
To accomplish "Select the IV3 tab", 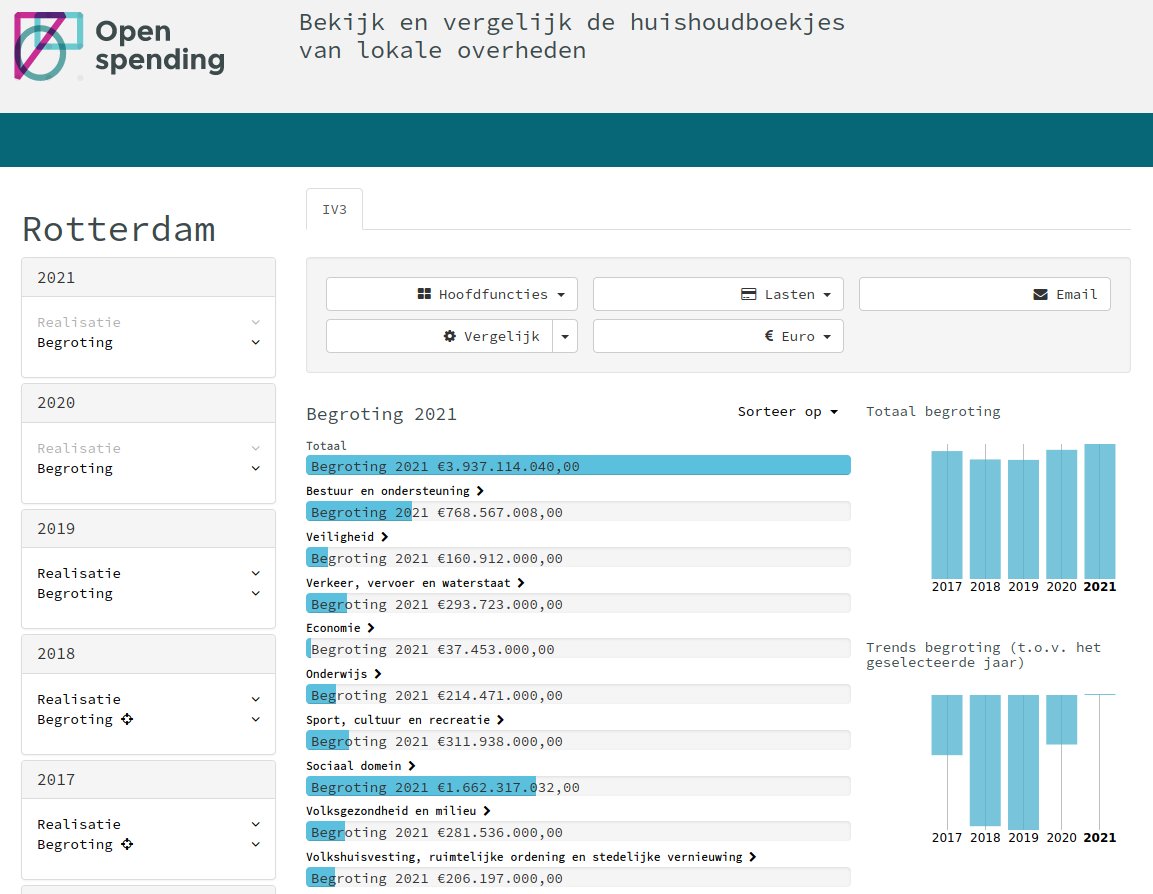I will [334, 209].
